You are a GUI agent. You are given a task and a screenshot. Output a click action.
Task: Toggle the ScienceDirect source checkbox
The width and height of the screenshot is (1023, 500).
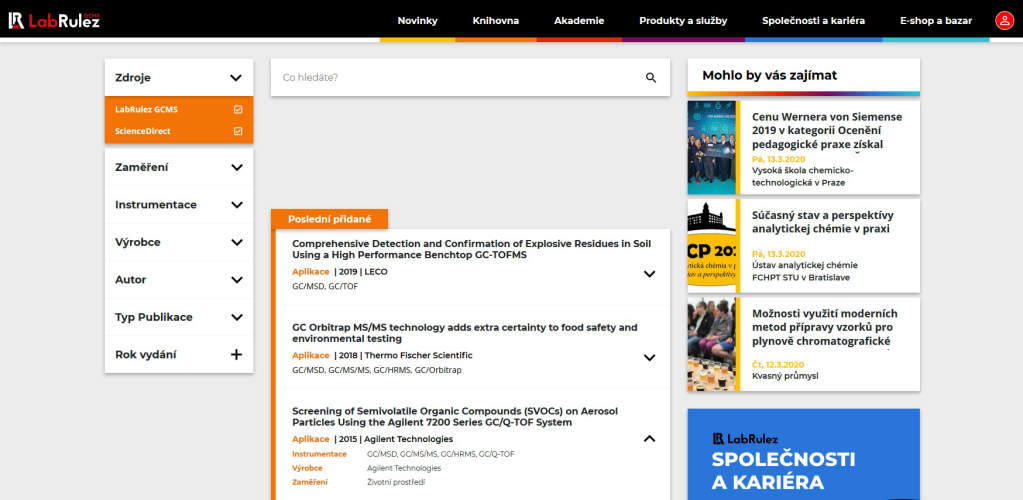(x=238, y=131)
